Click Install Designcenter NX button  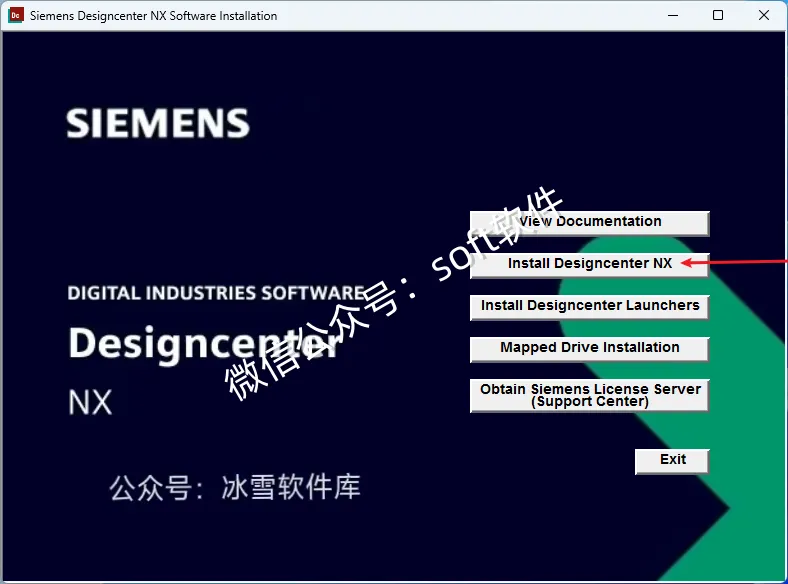tap(589, 265)
